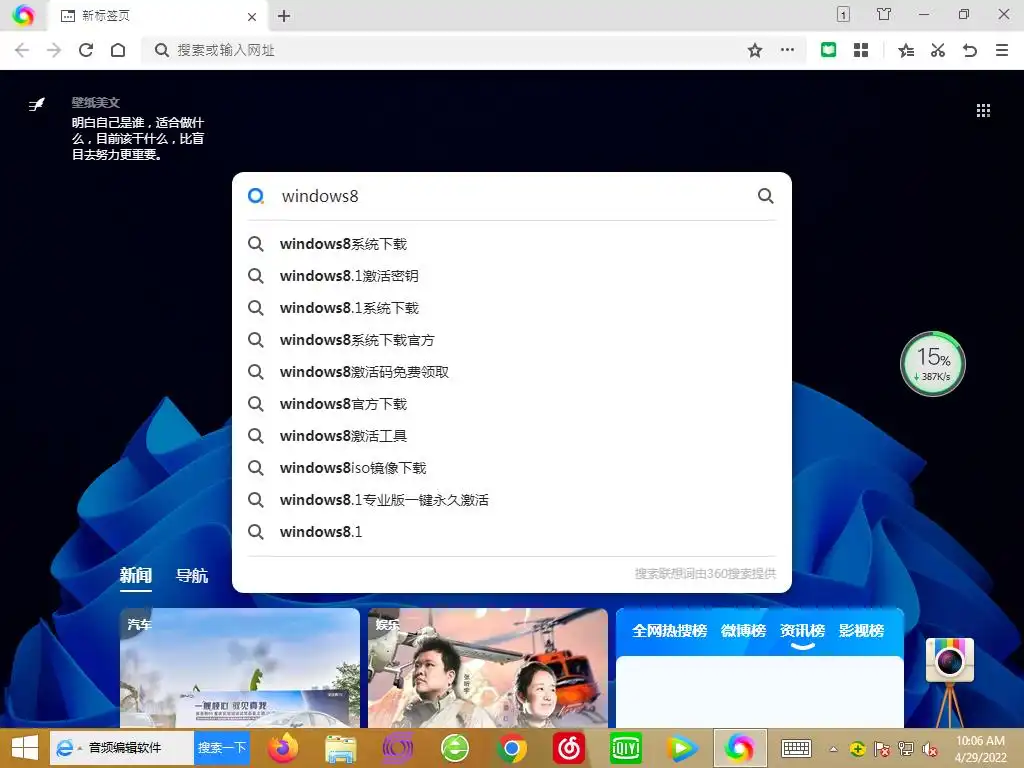Open the purple swirl taskbar app
This screenshot has height=768, width=1024.
pos(398,748)
